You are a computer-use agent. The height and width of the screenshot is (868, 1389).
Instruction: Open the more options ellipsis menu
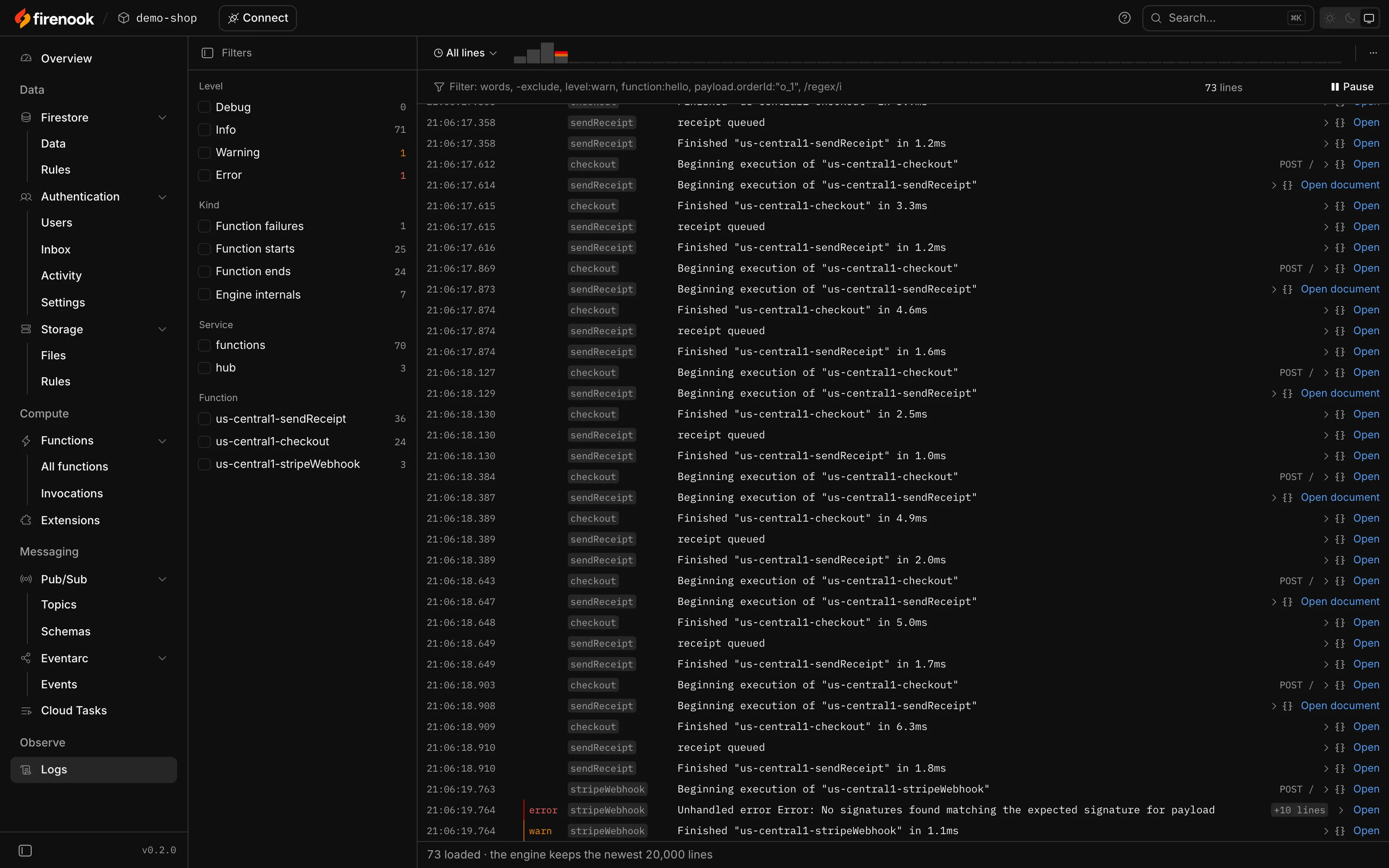click(x=1373, y=53)
